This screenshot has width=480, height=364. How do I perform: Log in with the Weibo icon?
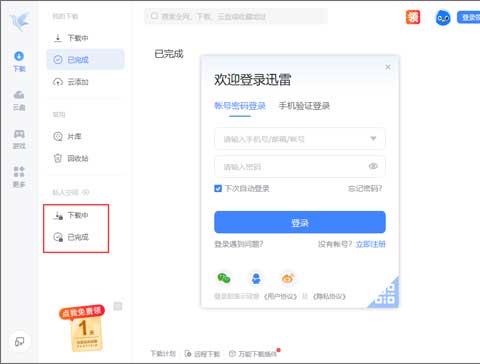[x=288, y=278]
